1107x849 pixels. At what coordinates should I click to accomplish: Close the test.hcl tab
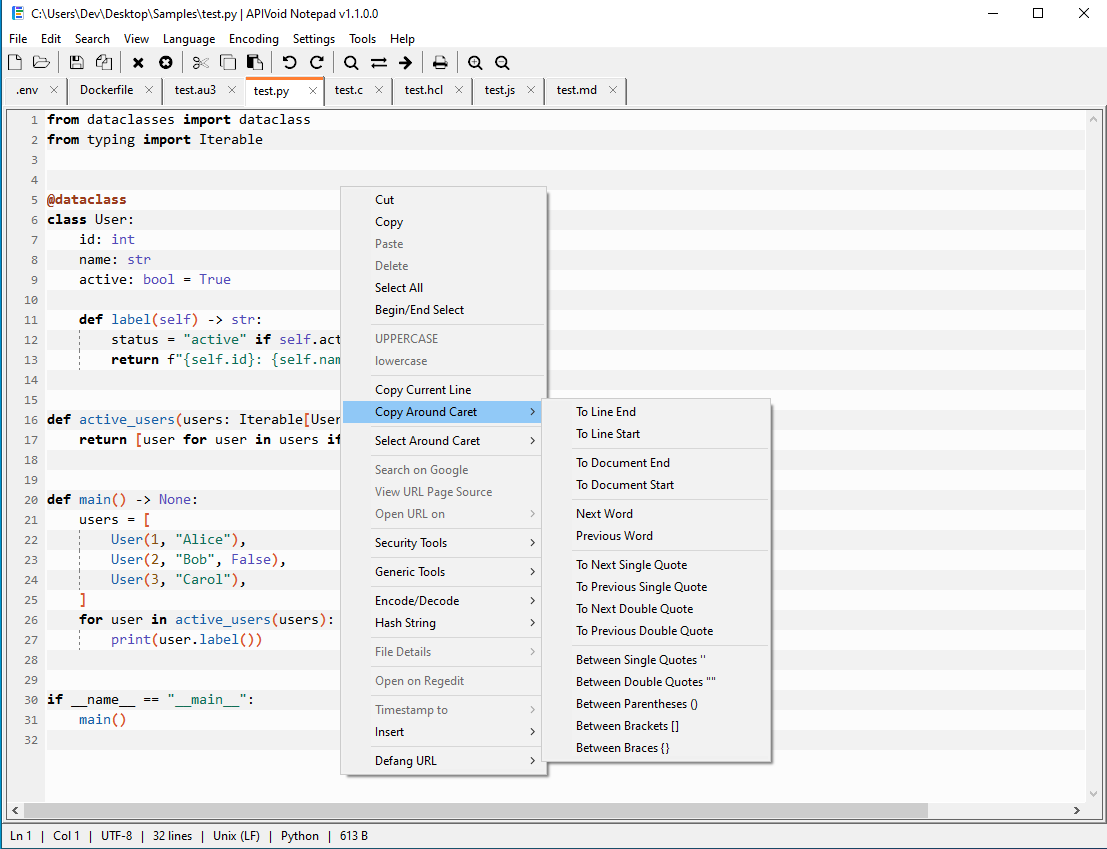(x=459, y=90)
